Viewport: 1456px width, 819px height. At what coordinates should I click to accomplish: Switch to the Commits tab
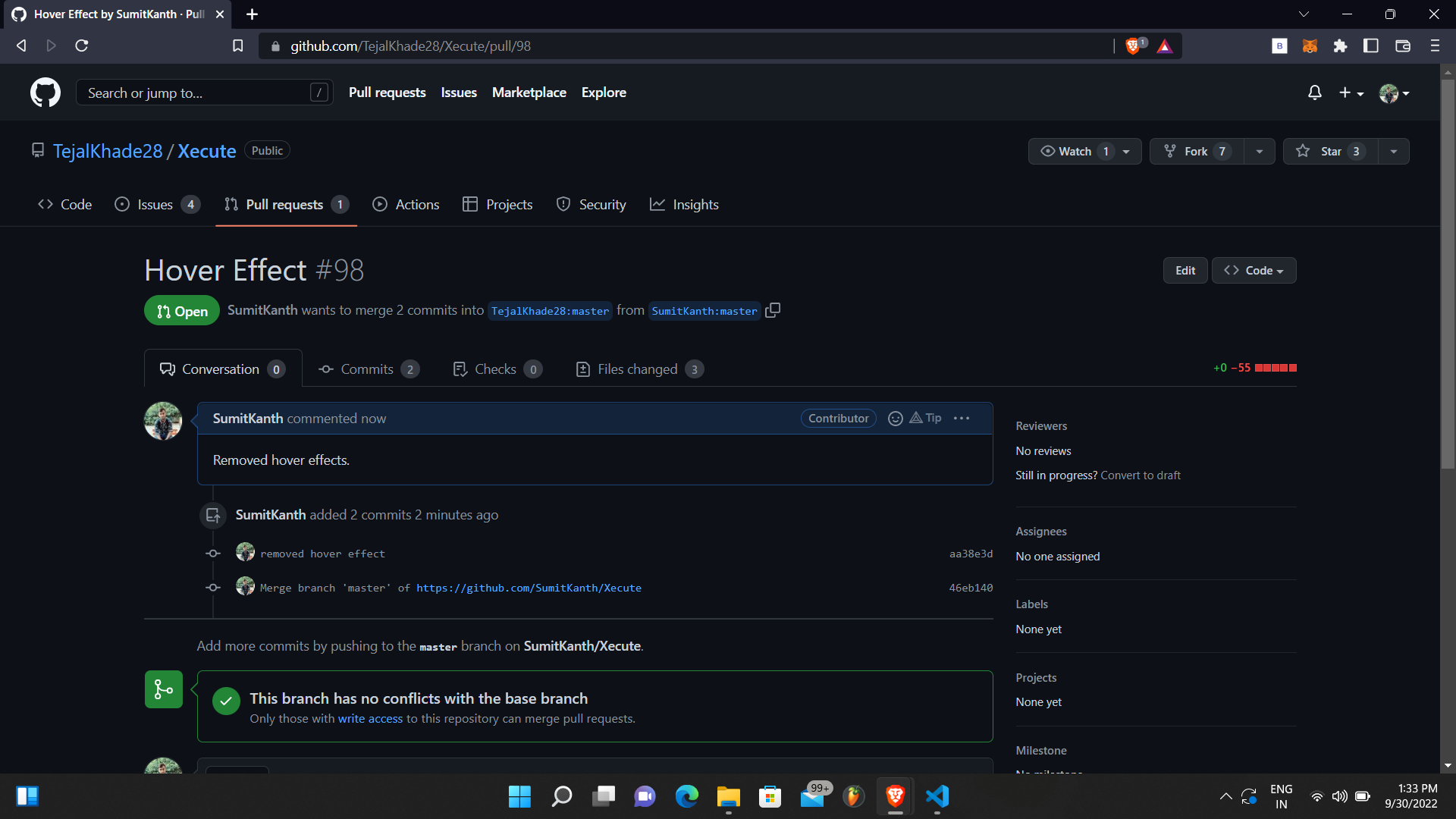pyautogui.click(x=366, y=369)
